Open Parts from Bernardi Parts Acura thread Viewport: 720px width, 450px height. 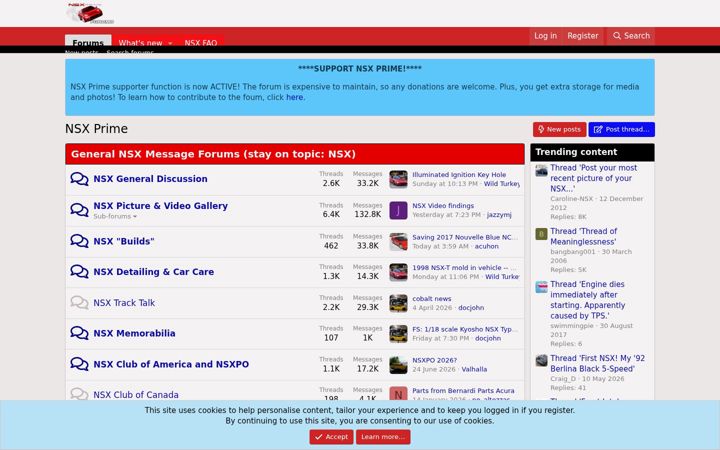tap(463, 390)
